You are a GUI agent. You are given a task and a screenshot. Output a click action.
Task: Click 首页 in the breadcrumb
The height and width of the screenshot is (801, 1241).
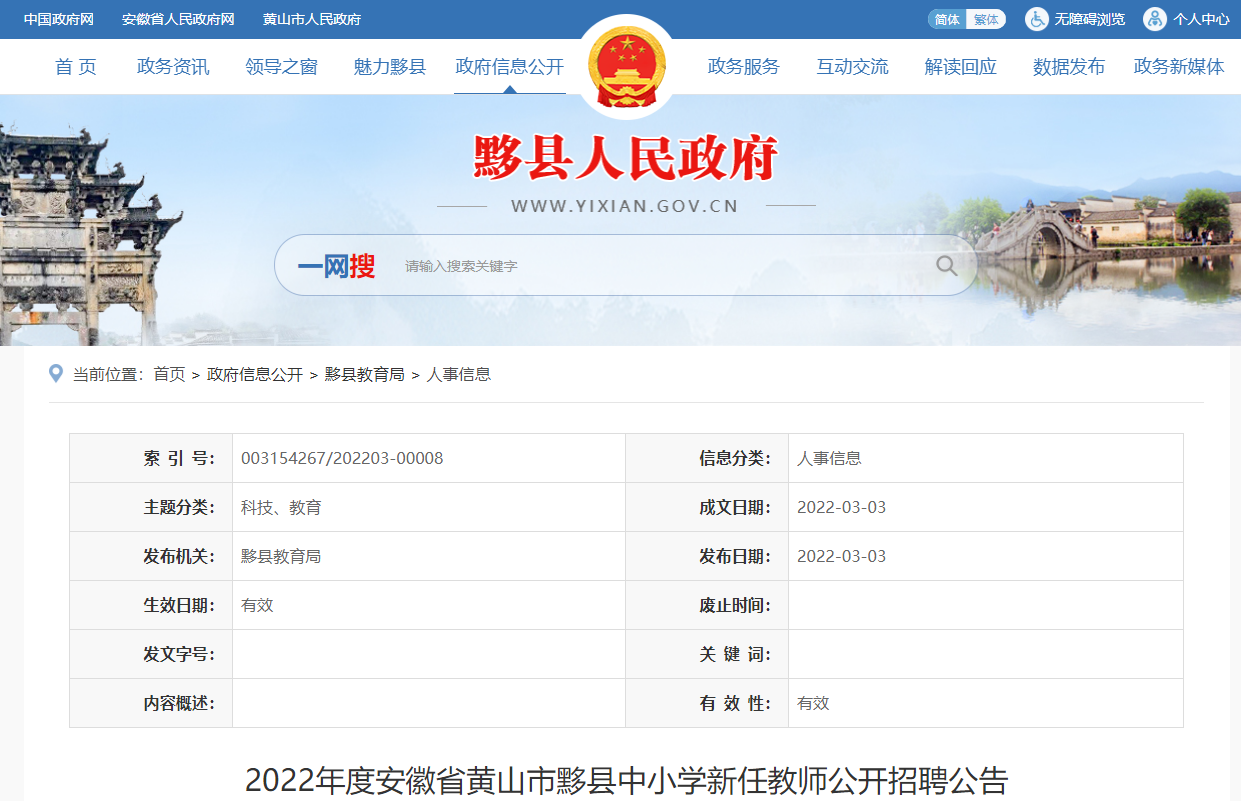[x=169, y=374]
